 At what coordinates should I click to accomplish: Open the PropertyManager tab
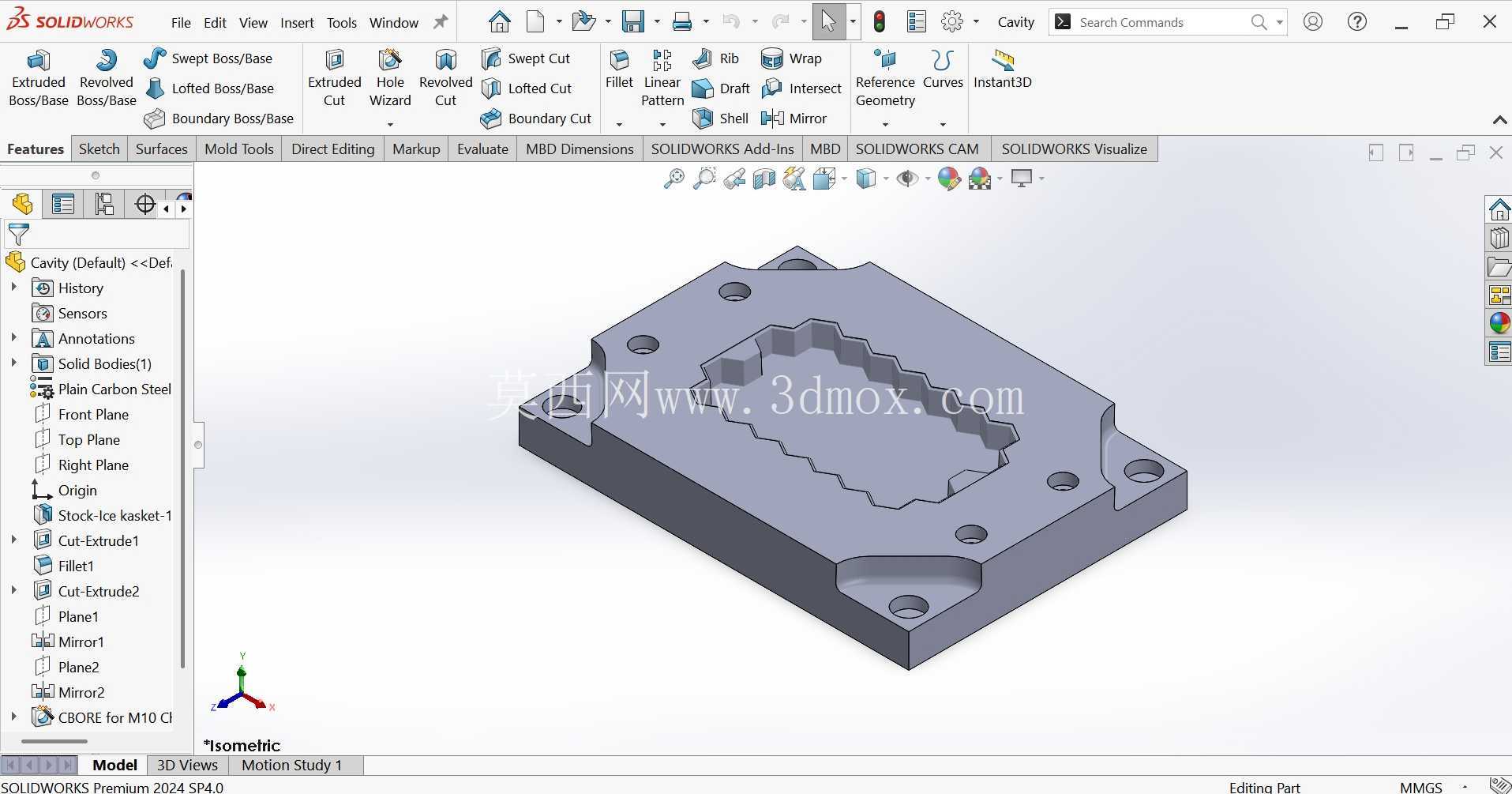[63, 205]
